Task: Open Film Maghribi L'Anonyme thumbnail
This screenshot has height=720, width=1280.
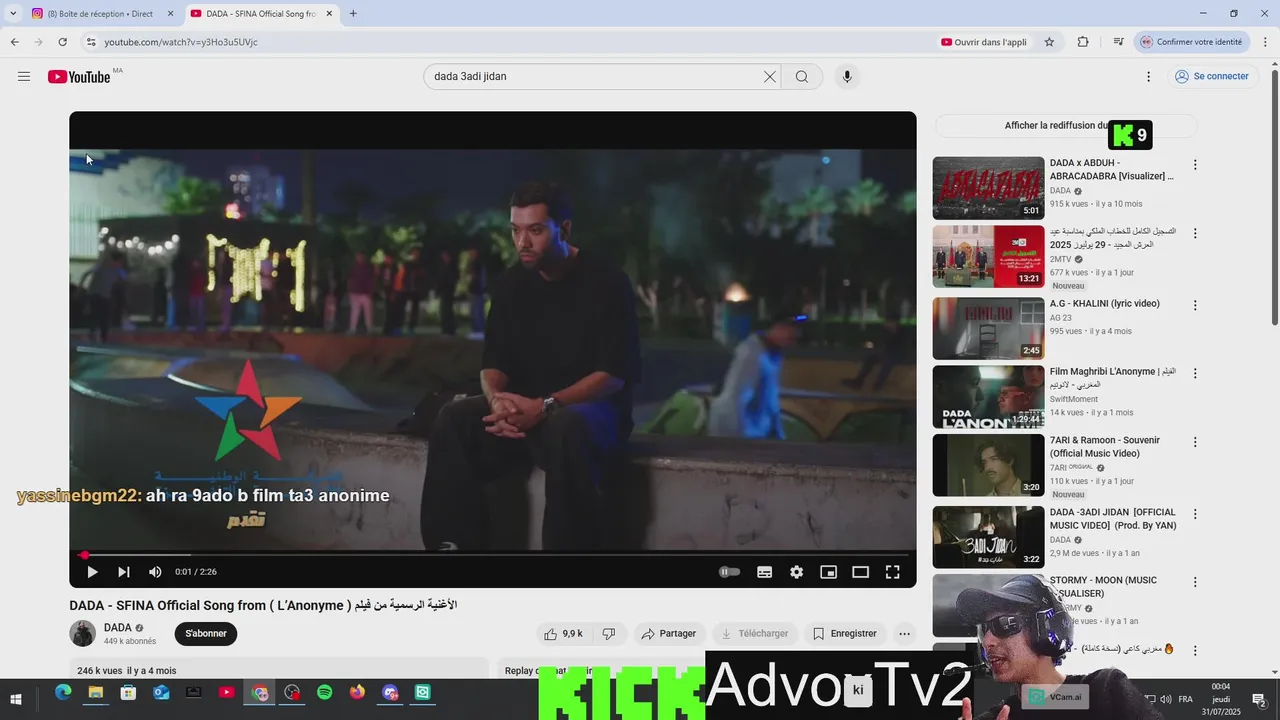Action: [988, 397]
